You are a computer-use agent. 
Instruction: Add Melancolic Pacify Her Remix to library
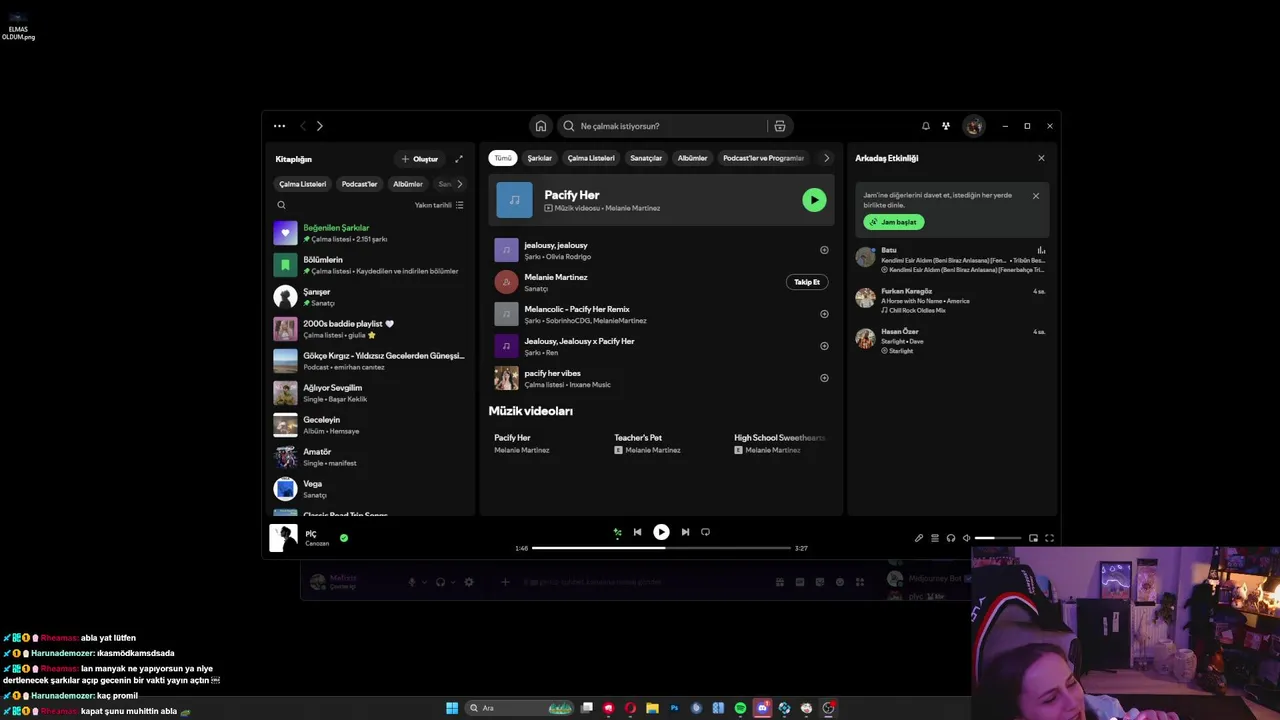(824, 314)
